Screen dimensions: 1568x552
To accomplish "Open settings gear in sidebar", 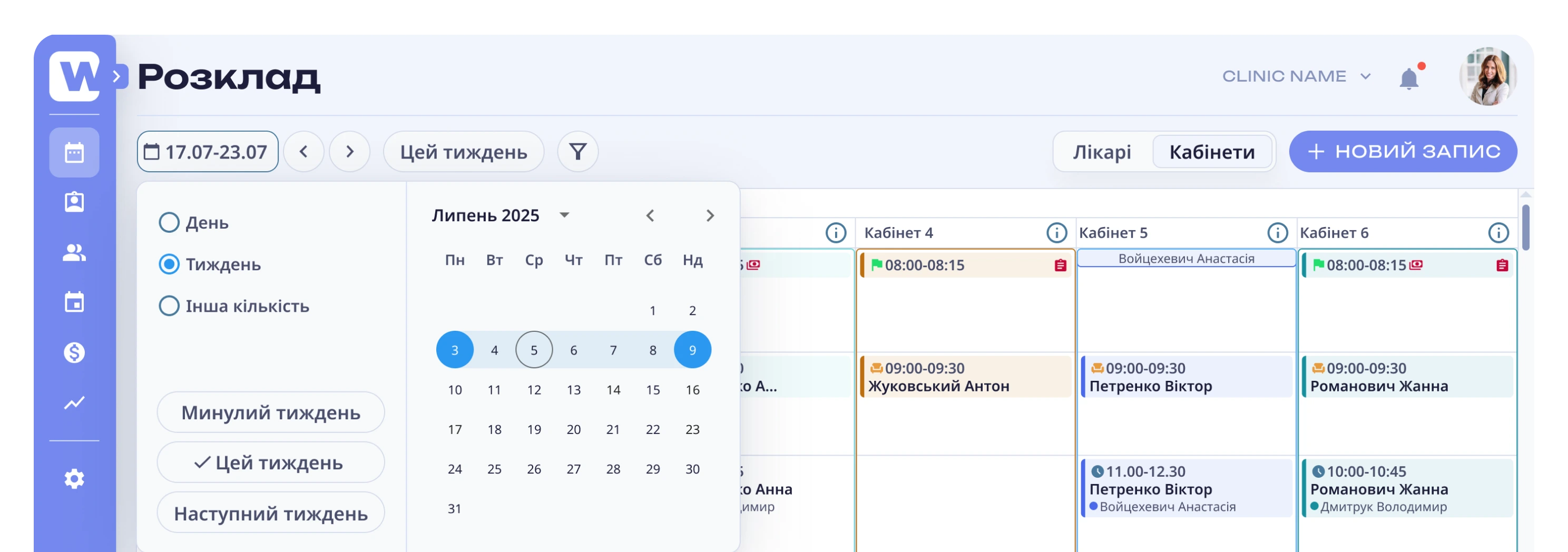I will (x=74, y=479).
